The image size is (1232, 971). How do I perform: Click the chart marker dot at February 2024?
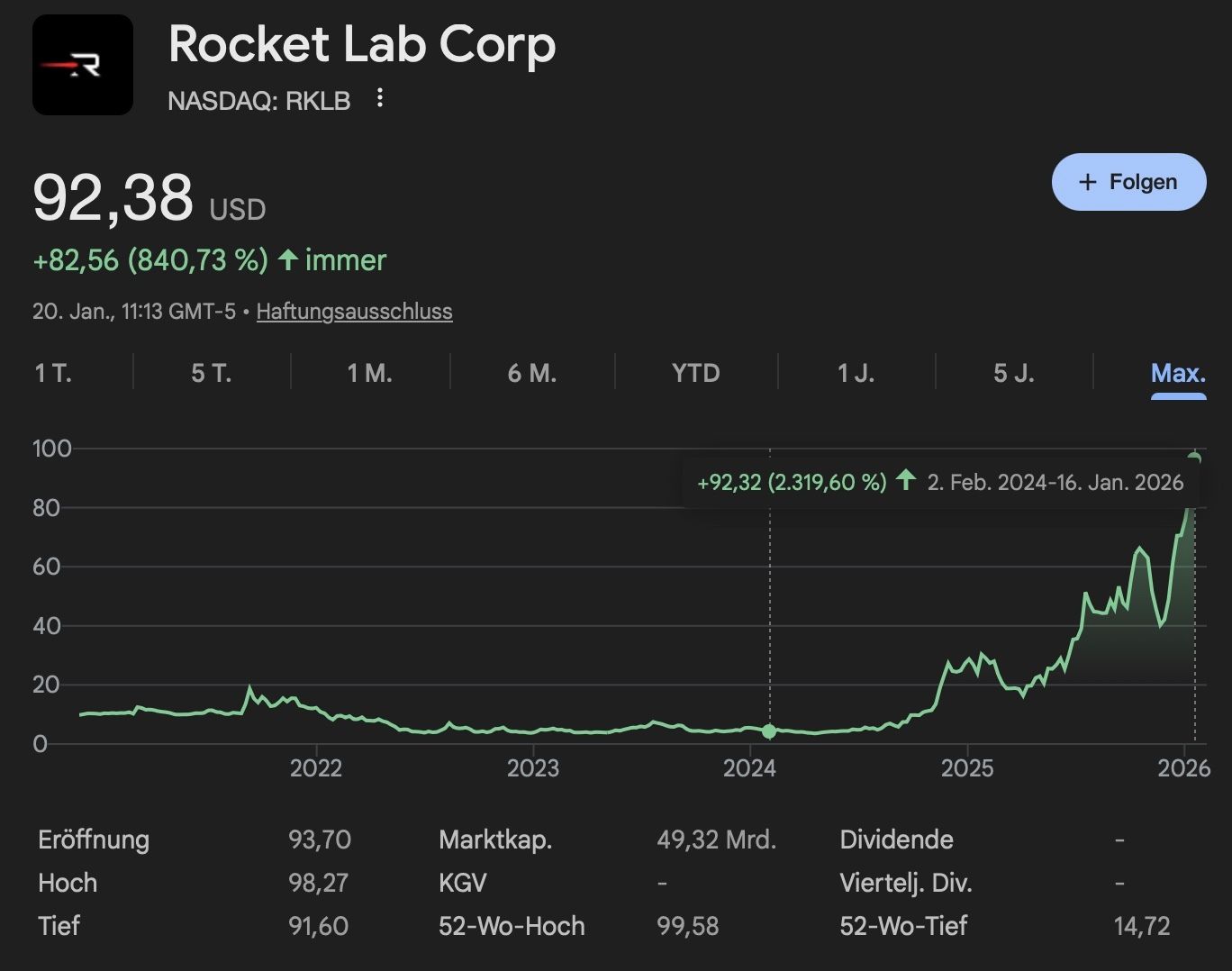769,731
